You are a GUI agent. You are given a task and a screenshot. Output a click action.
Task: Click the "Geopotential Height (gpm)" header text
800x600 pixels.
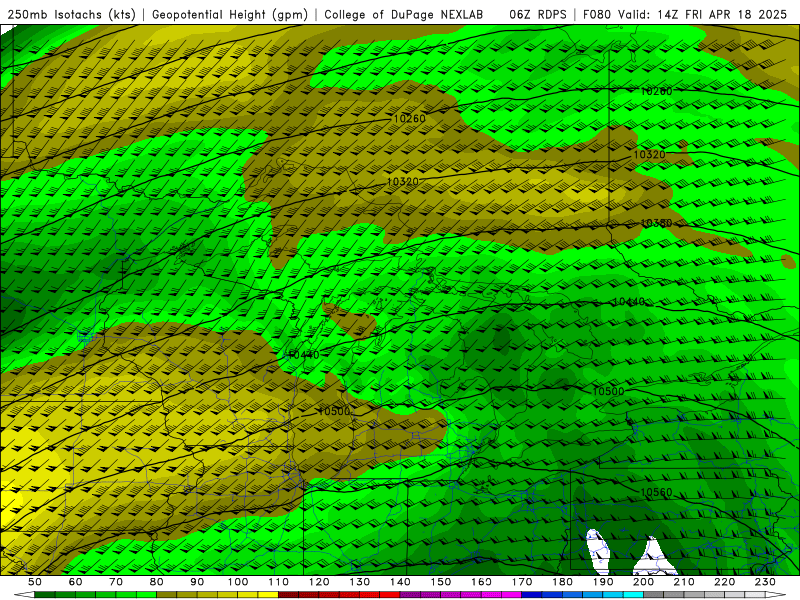point(230,15)
